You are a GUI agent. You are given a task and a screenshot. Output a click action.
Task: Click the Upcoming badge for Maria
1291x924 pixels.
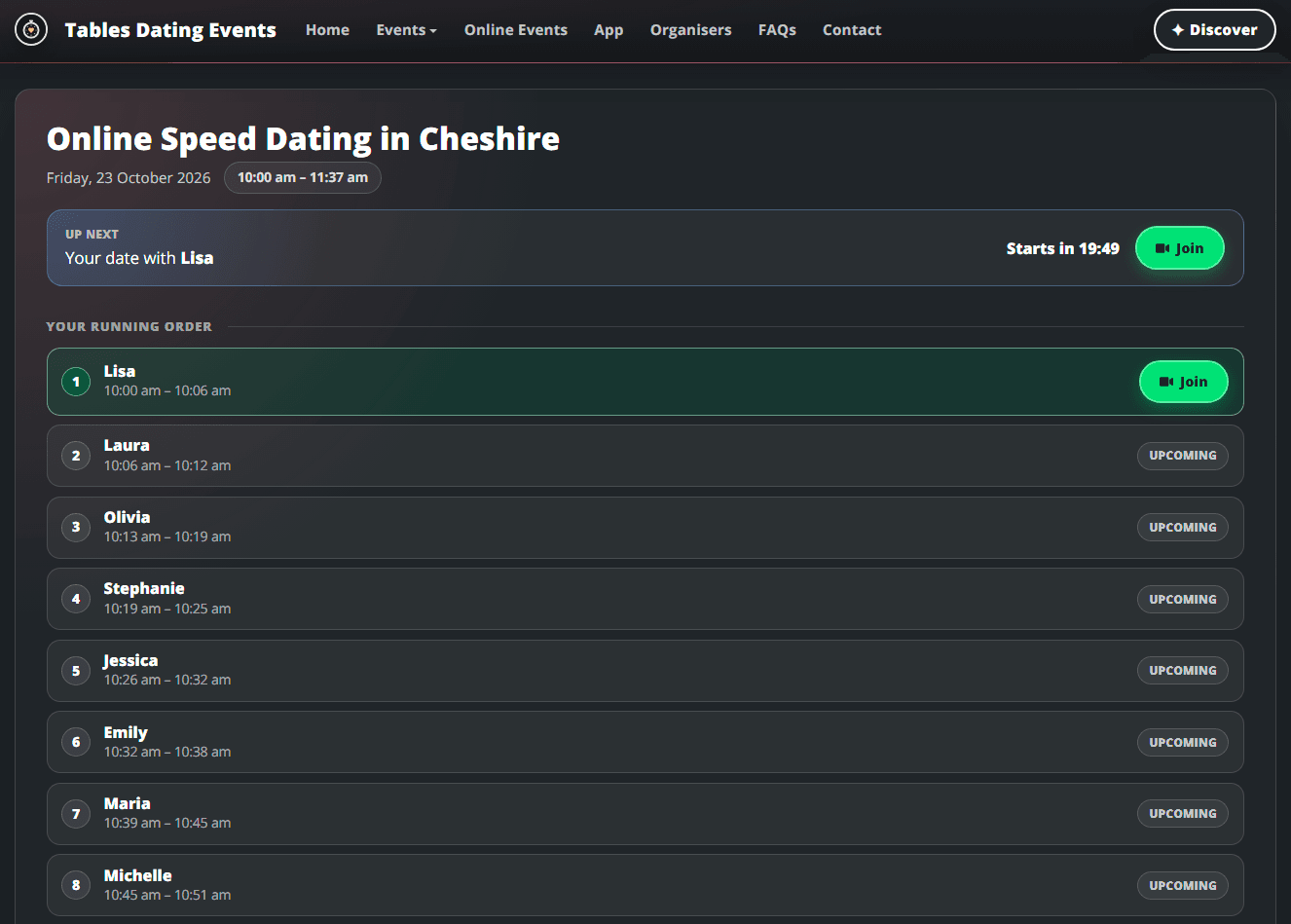[x=1183, y=814]
